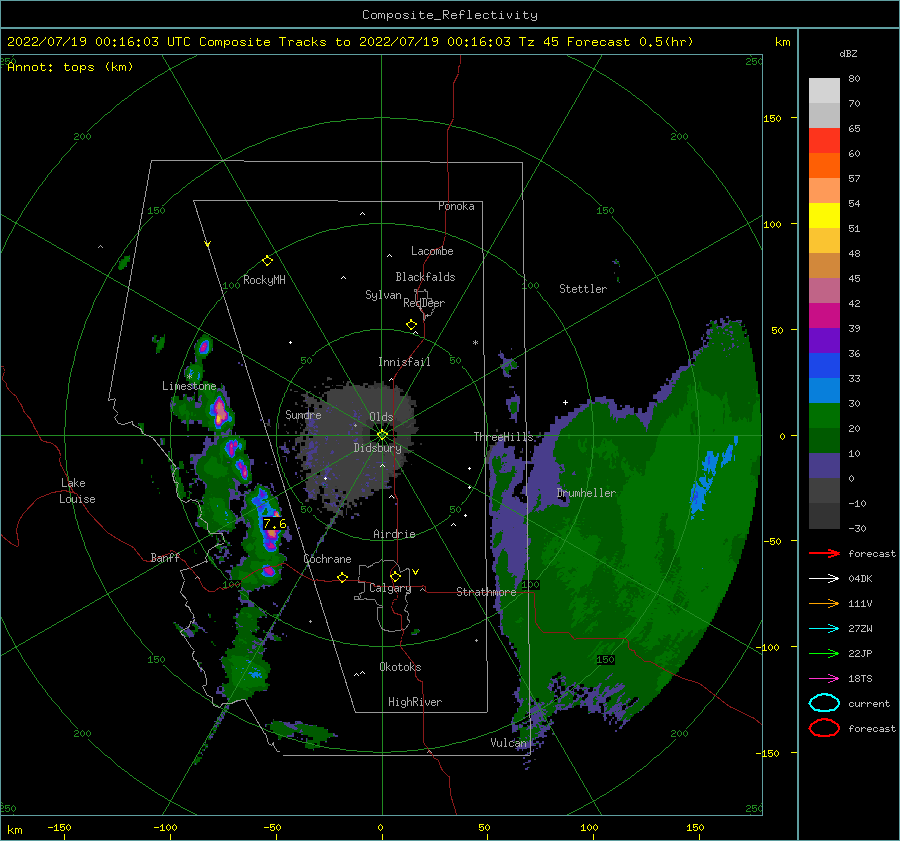This screenshot has height=841, width=900.
Task: Click the yellow diamond marker near RockyMH
Action: tap(267, 261)
